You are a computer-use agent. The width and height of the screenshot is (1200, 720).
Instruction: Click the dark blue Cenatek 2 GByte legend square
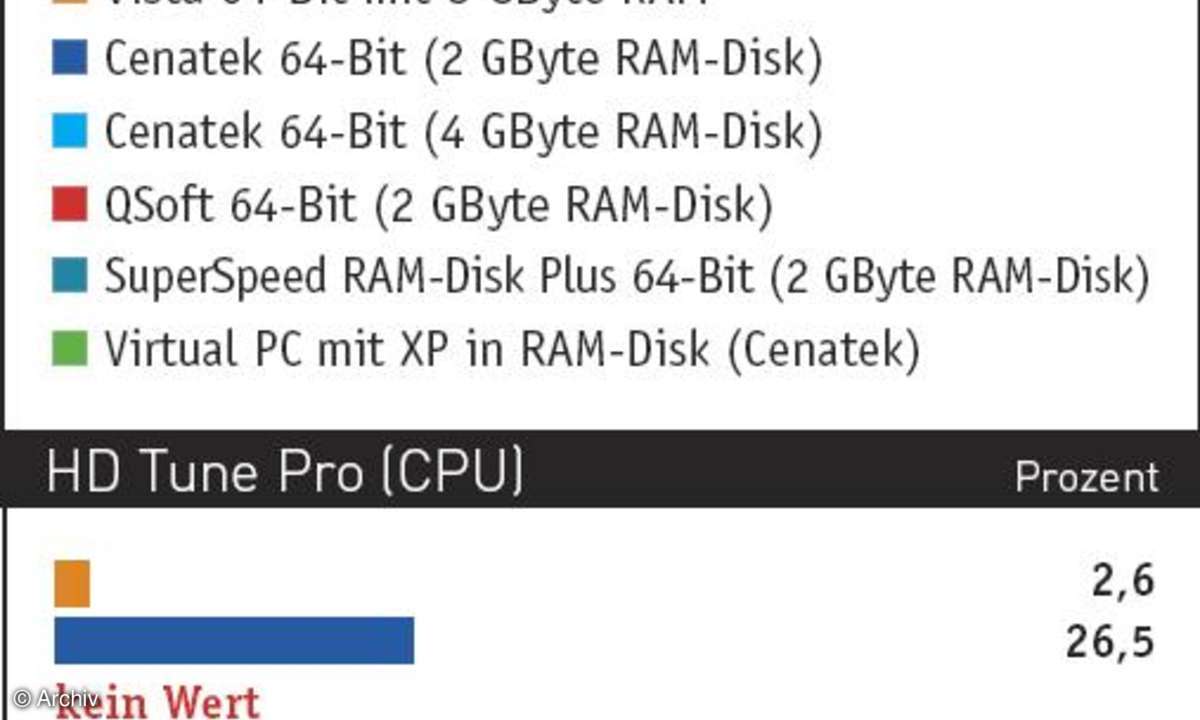click(70, 59)
